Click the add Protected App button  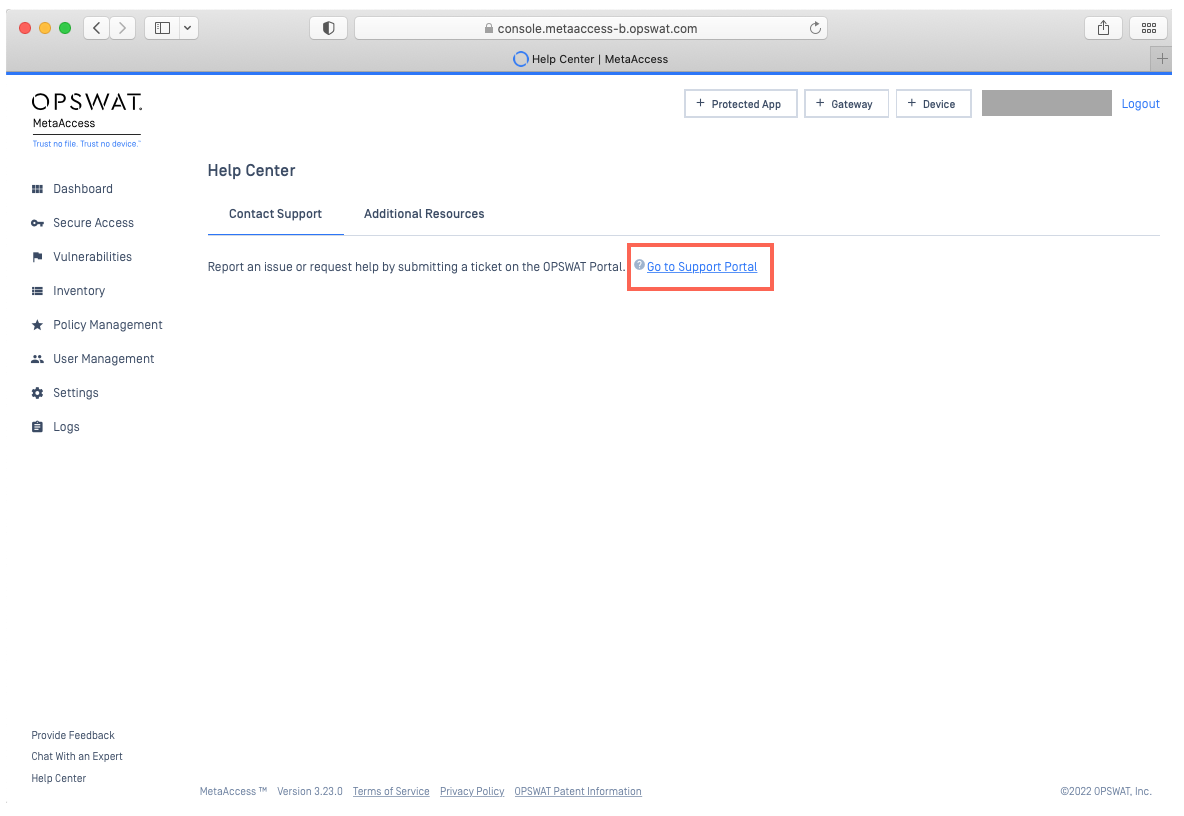click(740, 103)
